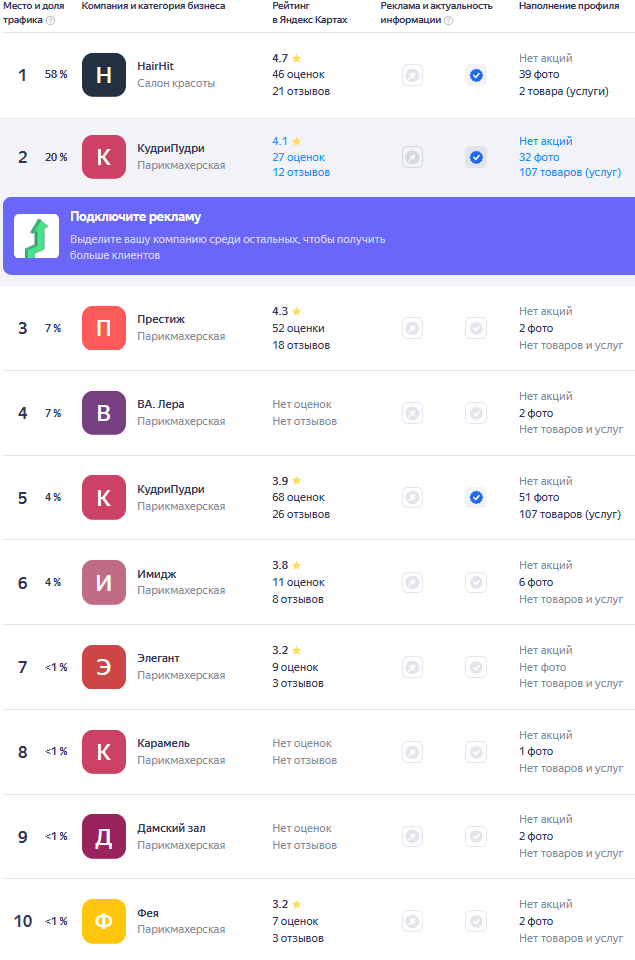Click the Карамель company name

pyautogui.click(x=163, y=743)
